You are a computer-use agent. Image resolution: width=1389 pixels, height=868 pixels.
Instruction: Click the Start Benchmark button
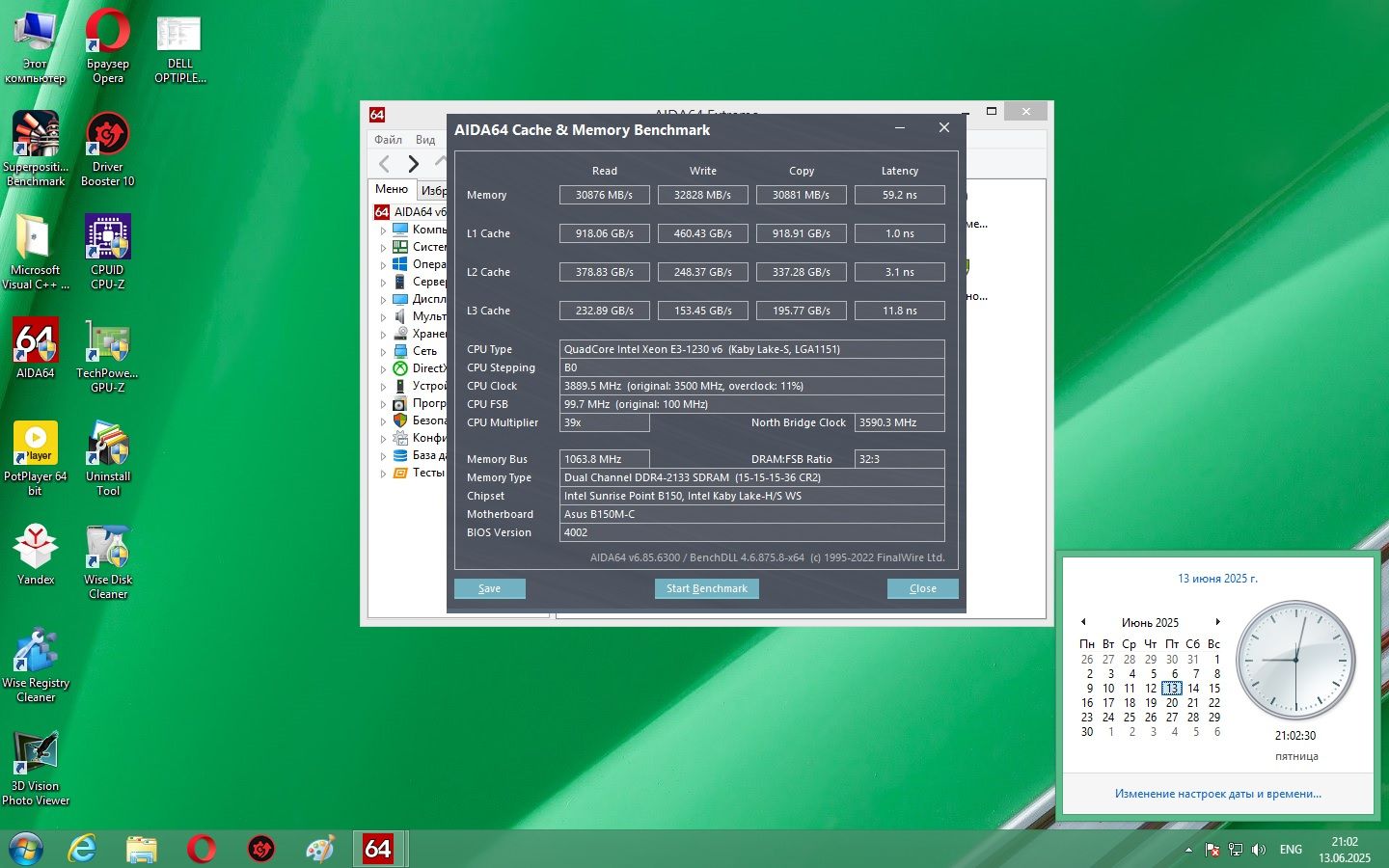point(707,588)
